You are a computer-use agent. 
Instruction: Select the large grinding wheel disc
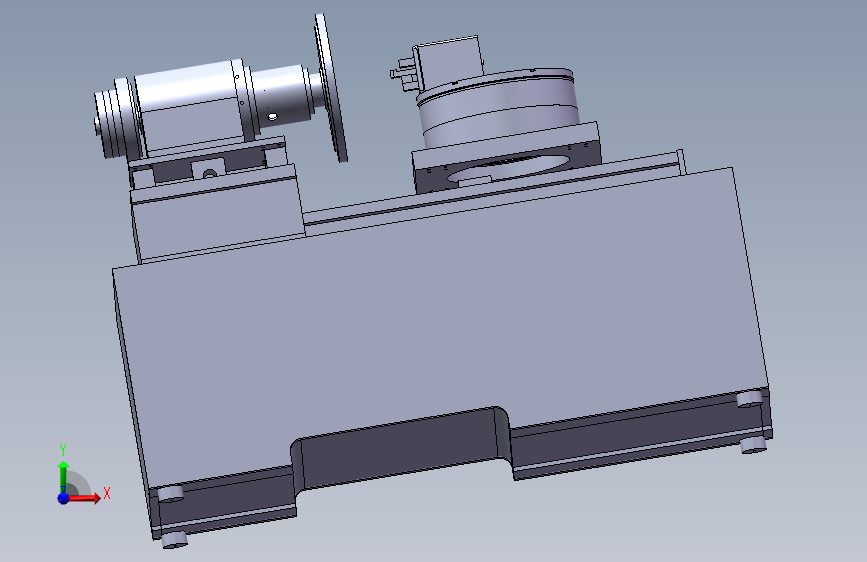pyautogui.click(x=331, y=87)
